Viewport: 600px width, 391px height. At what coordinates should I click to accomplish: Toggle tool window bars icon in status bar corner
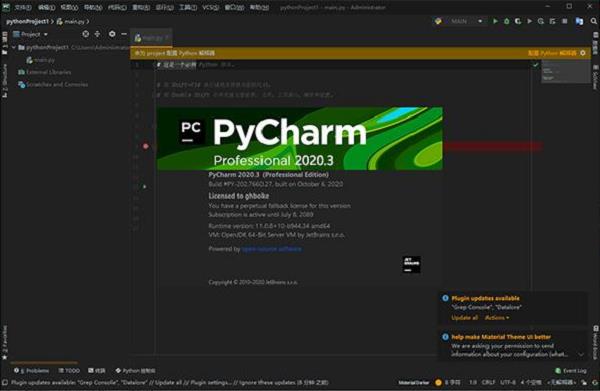pyautogui.click(x=5, y=382)
